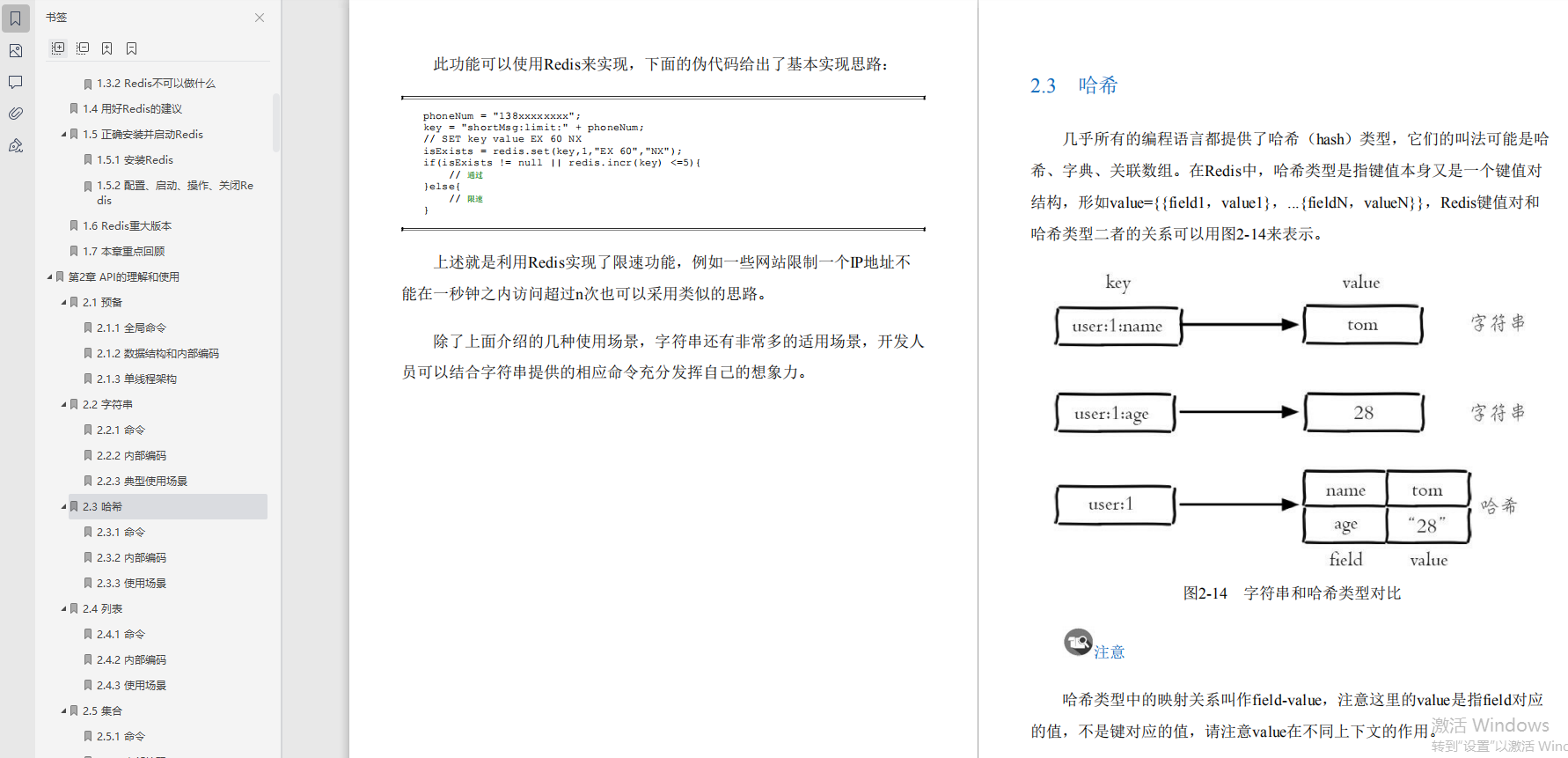Open bookmark 2.4.2 内部编码

(131, 660)
